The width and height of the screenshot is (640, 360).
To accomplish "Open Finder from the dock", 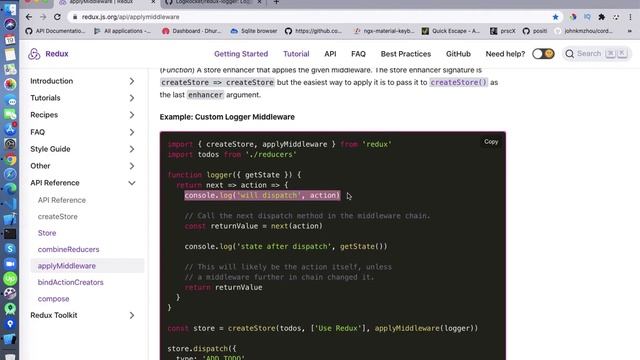I will 10,9.
